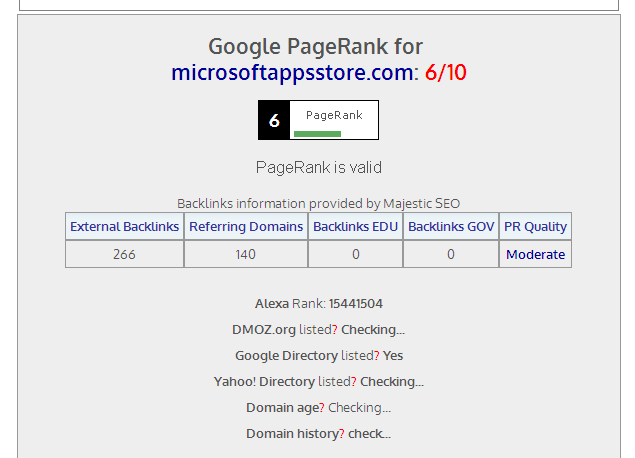This screenshot has width=635, height=458.
Task: Click the Domain age checking line
Action: [318, 407]
